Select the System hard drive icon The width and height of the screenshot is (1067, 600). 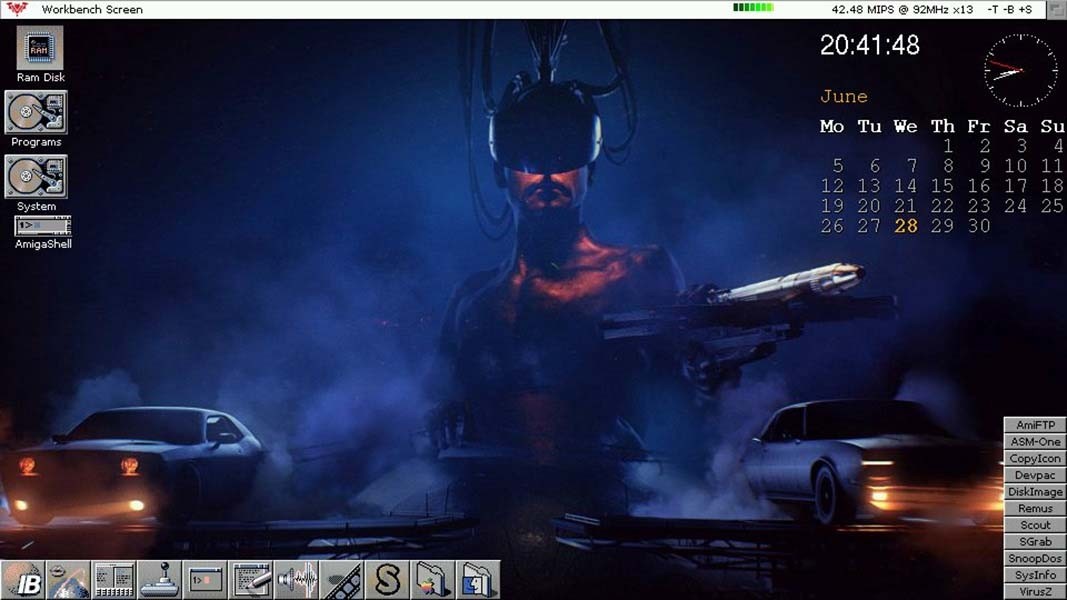tap(36, 176)
